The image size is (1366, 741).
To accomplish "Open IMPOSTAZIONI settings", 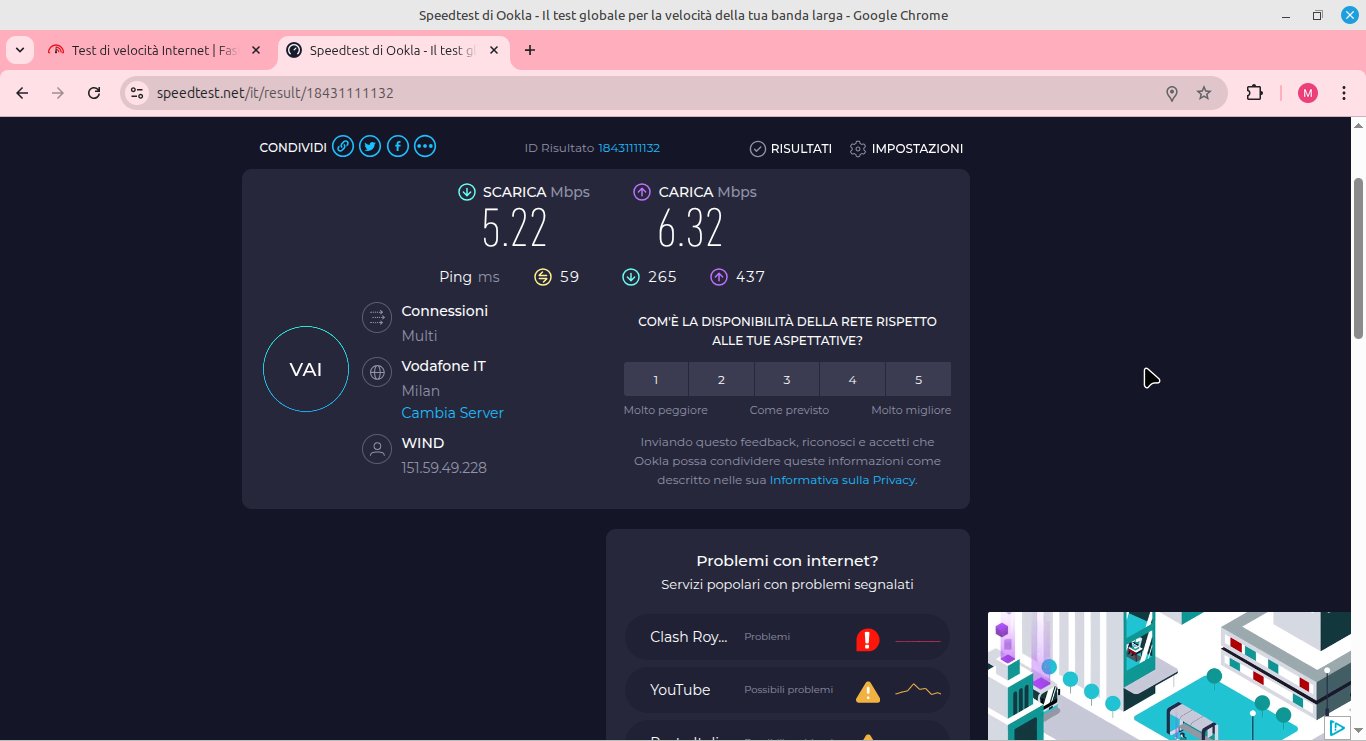I will pos(907,148).
